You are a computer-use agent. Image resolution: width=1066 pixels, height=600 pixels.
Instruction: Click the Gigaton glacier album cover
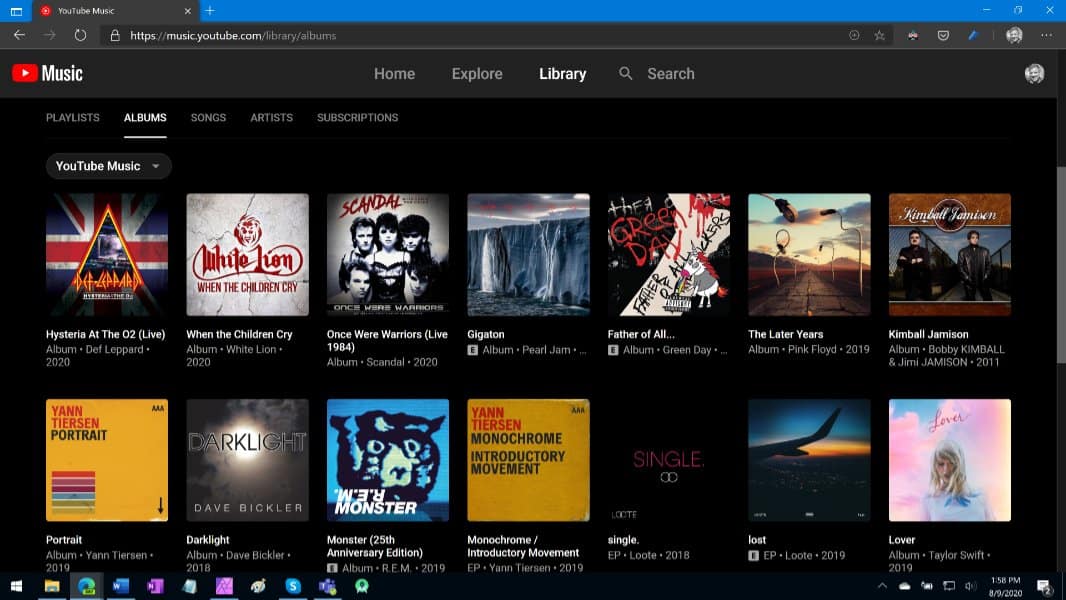[x=528, y=255]
